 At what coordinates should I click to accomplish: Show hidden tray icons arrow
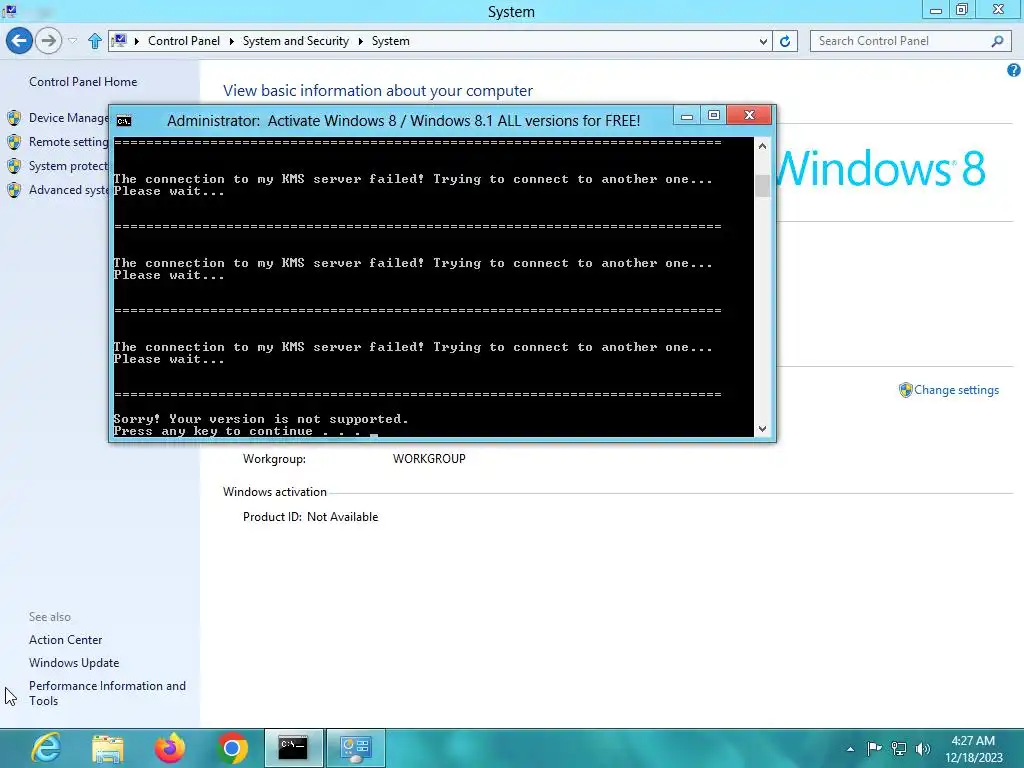(850, 749)
